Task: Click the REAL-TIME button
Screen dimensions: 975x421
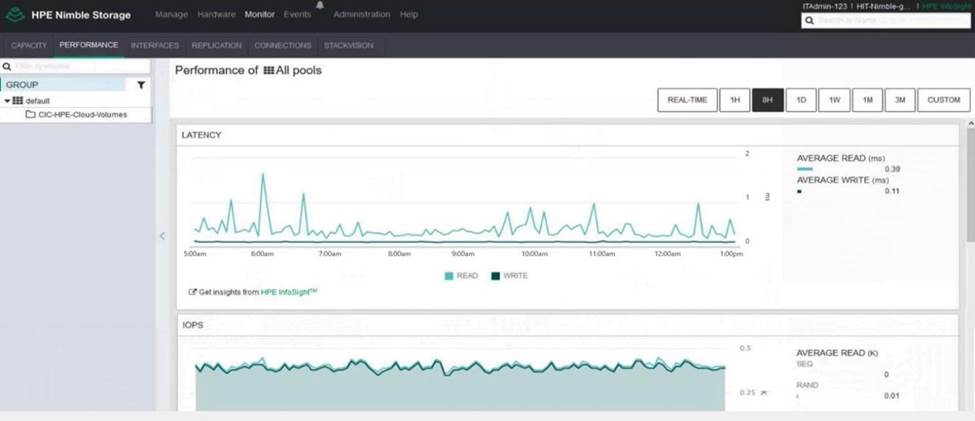Action: pyautogui.click(x=687, y=100)
